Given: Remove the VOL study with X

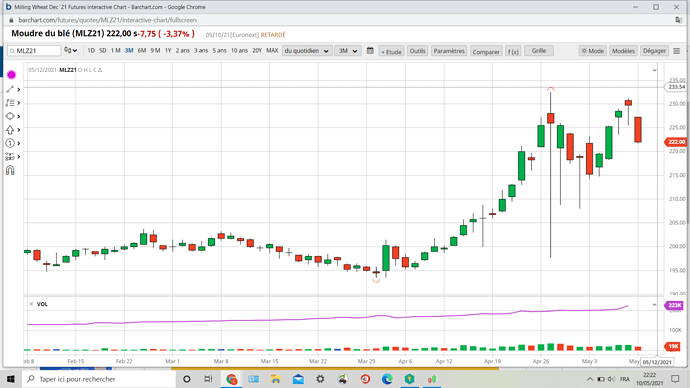Looking at the screenshot, I should tap(31, 304).
